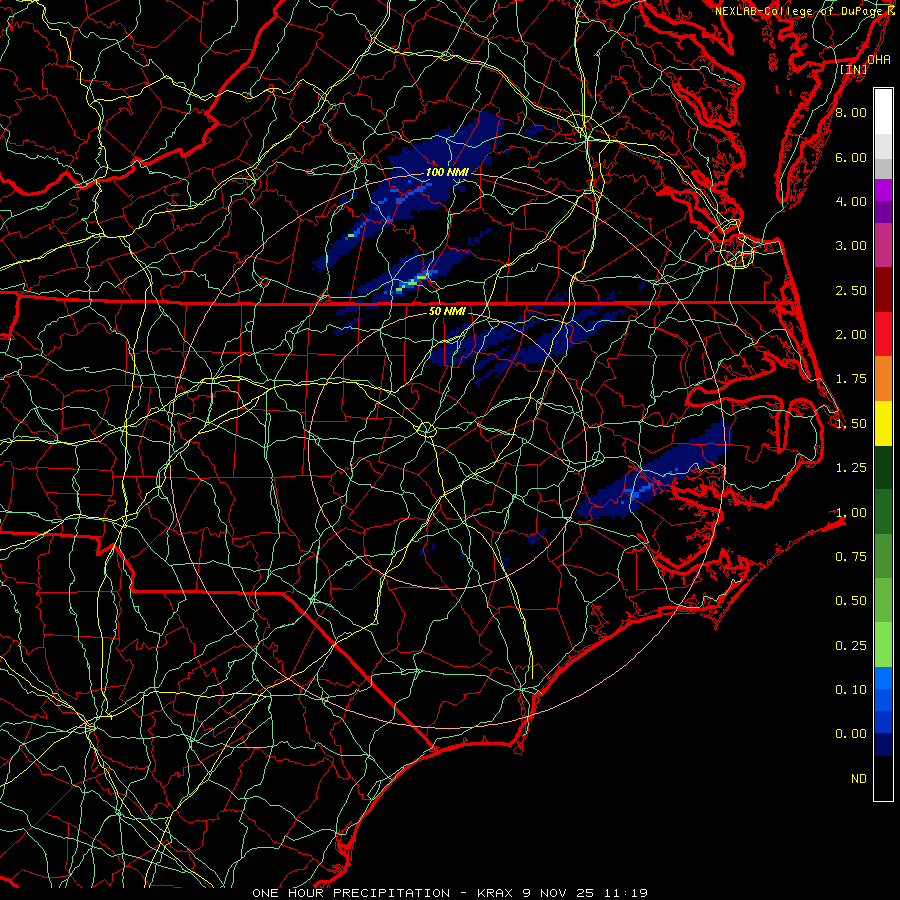Select the yellow color scale swatch
Screen dimensions: 900x900
[883, 423]
